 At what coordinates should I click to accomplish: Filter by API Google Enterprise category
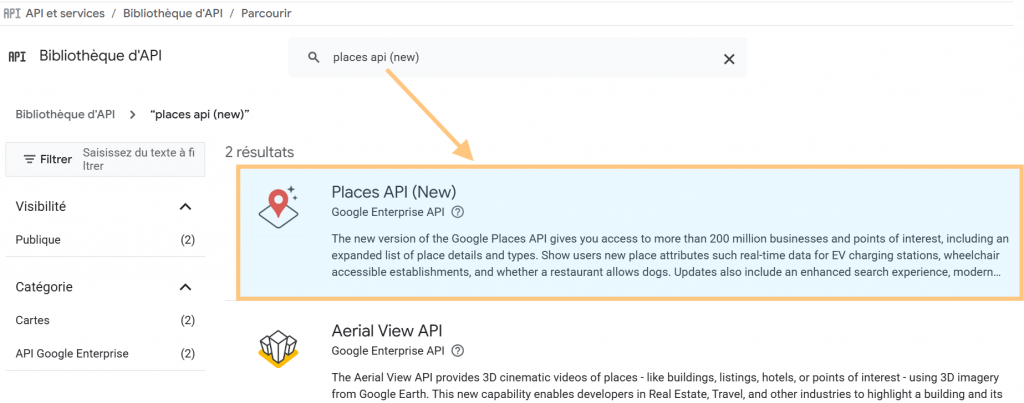point(72,353)
